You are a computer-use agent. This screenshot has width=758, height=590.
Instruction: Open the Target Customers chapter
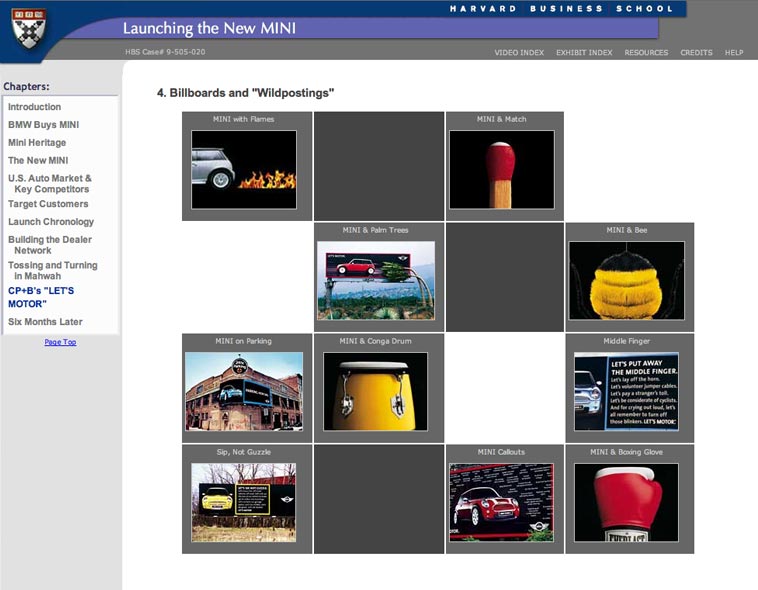click(48, 204)
